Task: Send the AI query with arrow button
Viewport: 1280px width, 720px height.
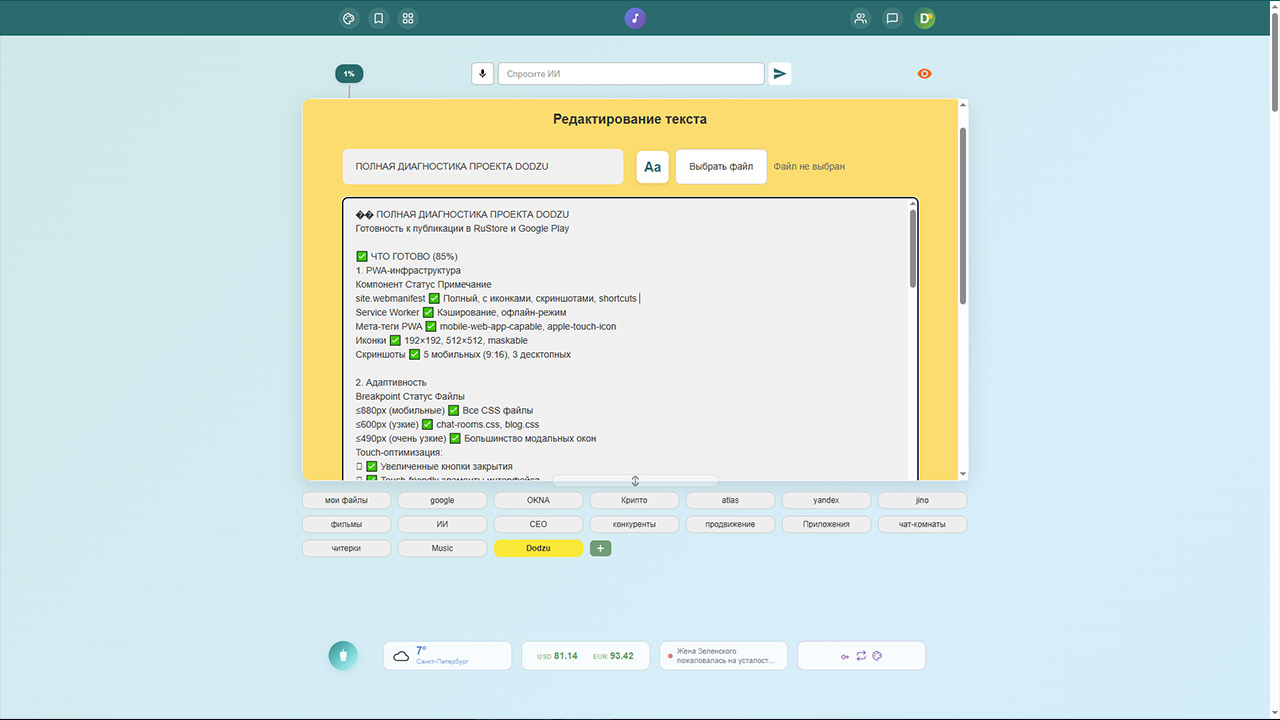Action: click(780, 73)
